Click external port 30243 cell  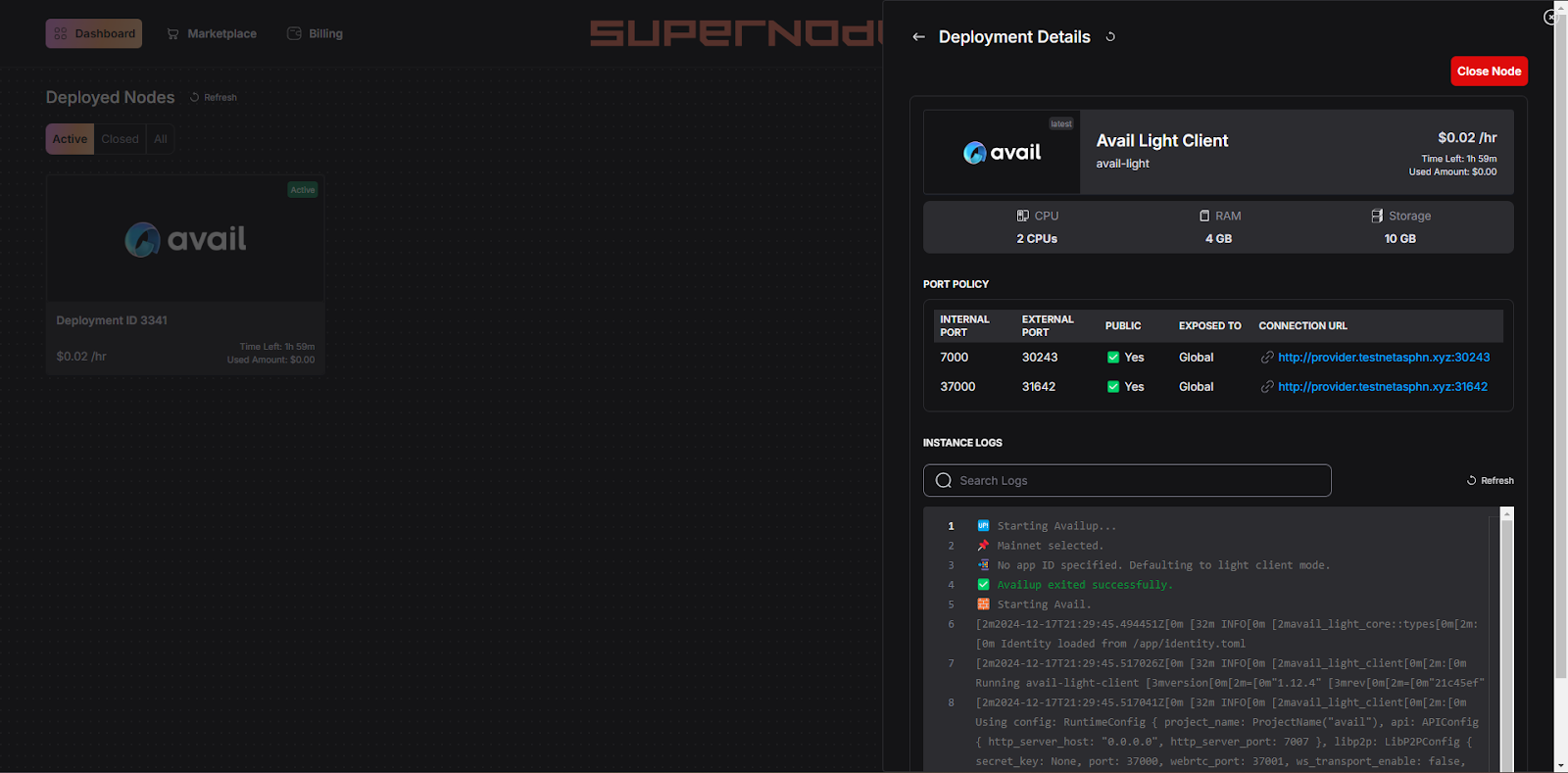(x=1040, y=358)
